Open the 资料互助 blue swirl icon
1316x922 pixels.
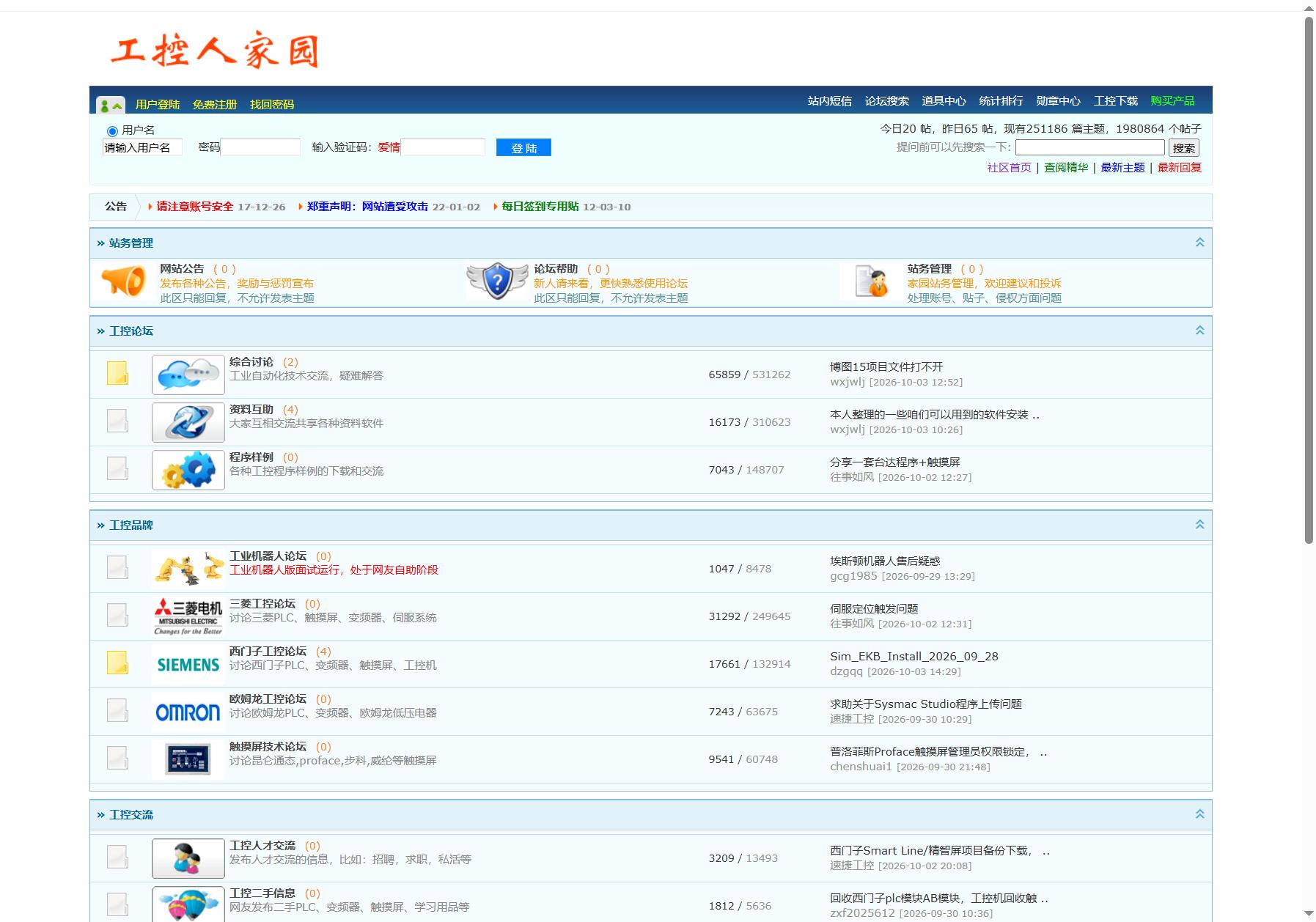pyautogui.click(x=188, y=422)
